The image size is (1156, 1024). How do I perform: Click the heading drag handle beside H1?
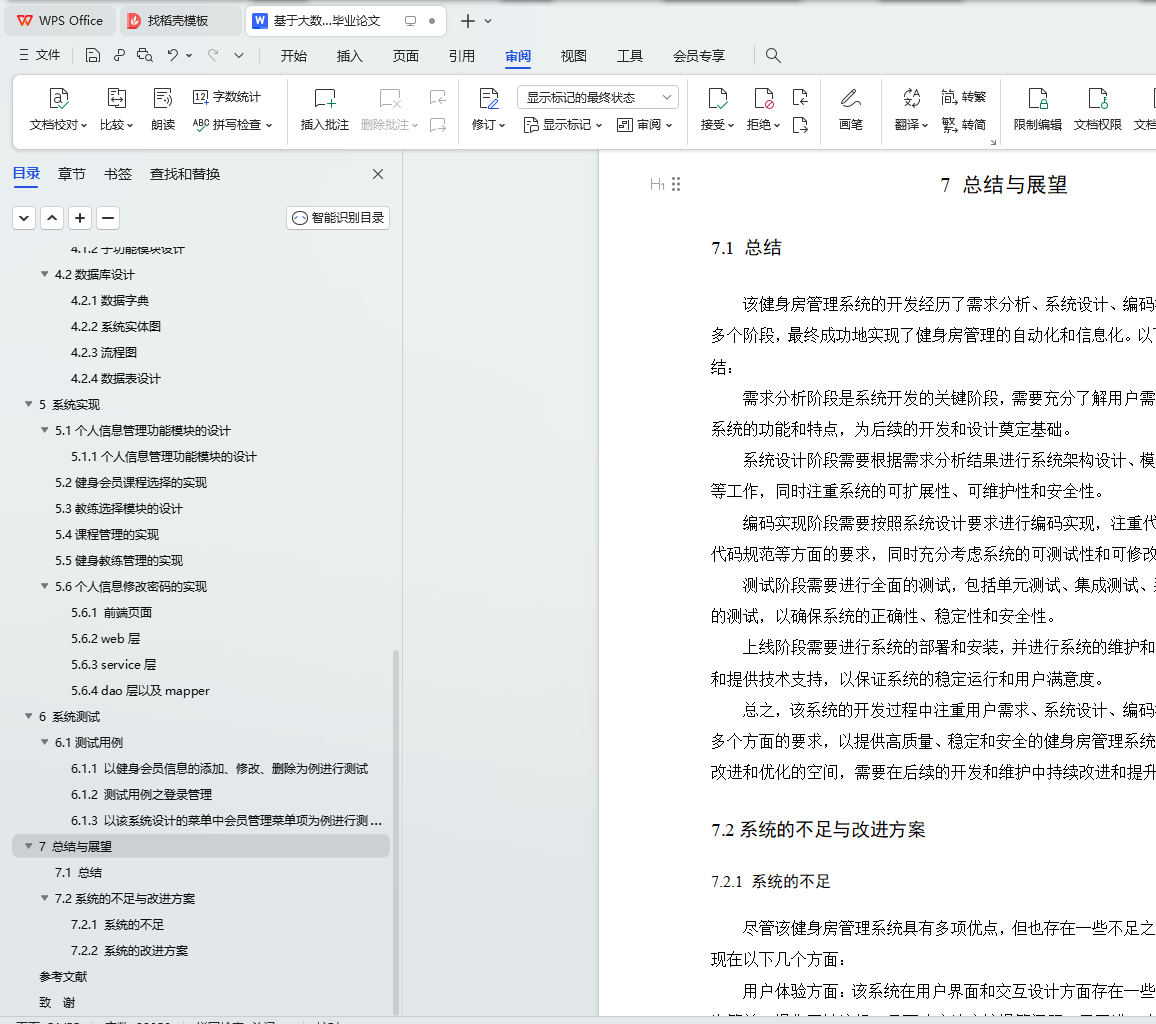[x=676, y=184]
